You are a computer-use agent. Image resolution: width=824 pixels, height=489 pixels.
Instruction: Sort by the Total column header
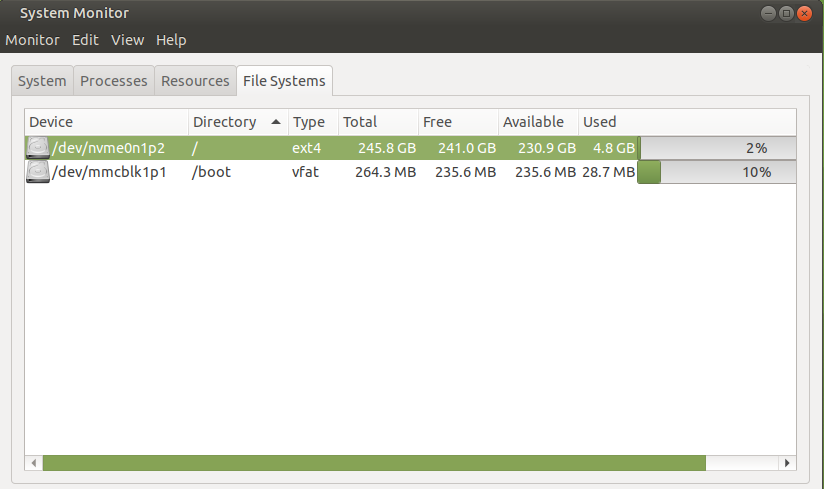[x=377, y=122]
